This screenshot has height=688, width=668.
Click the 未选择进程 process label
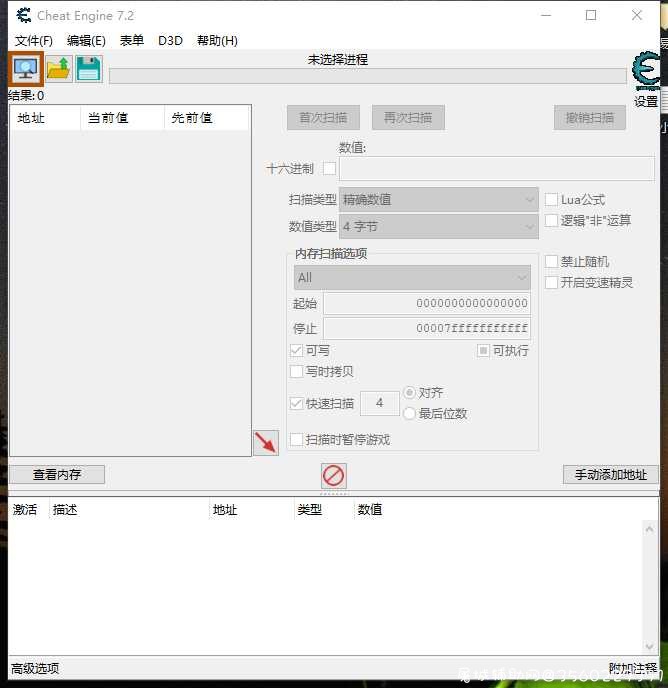(x=338, y=60)
